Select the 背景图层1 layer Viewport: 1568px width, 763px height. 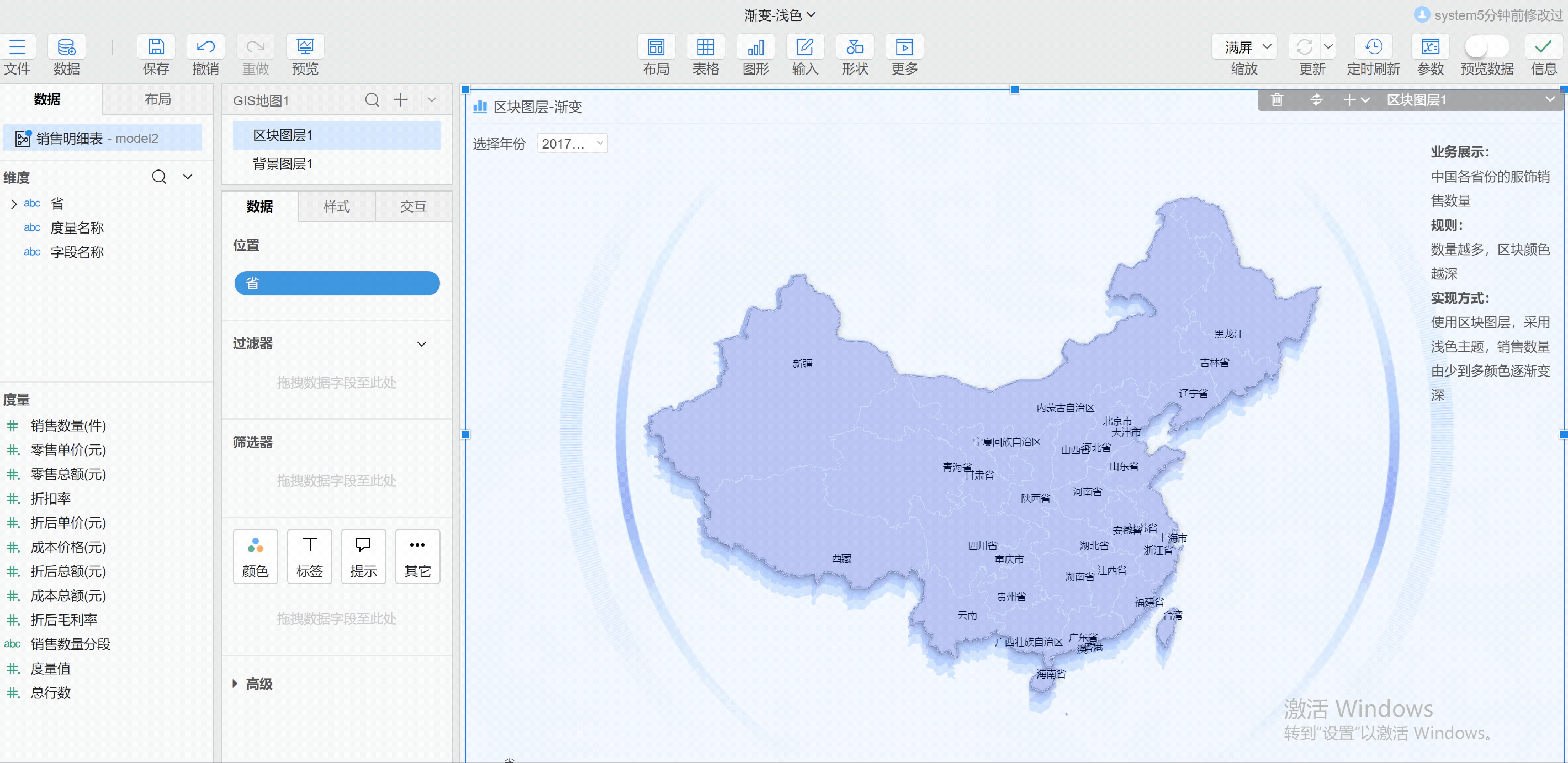(x=283, y=163)
